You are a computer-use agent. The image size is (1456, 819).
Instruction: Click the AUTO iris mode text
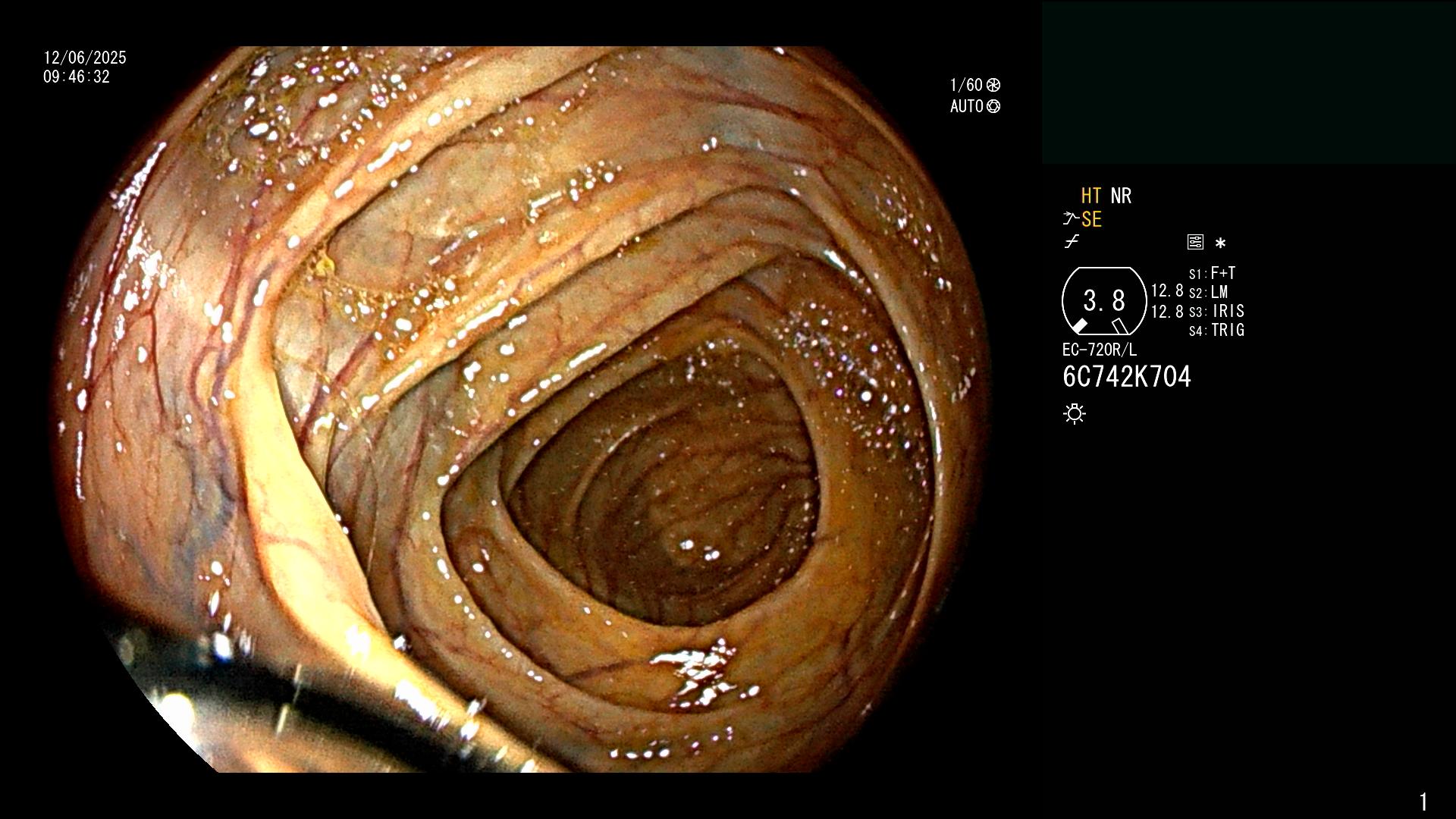tap(967, 106)
